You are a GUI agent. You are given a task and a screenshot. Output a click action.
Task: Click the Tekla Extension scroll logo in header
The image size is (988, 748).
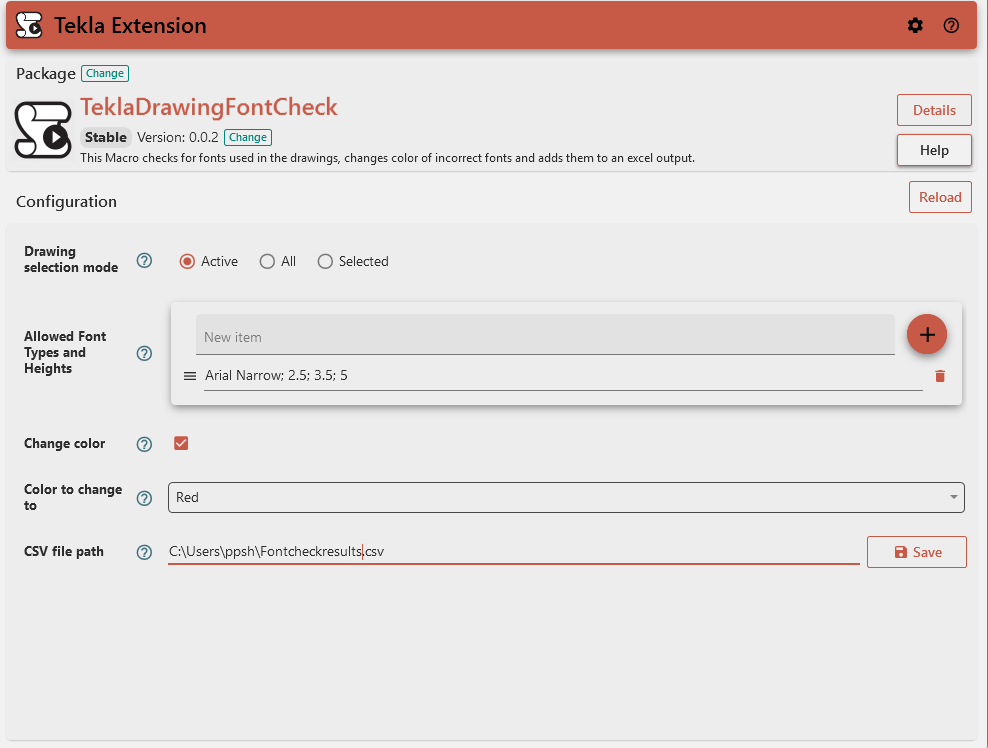click(29, 25)
